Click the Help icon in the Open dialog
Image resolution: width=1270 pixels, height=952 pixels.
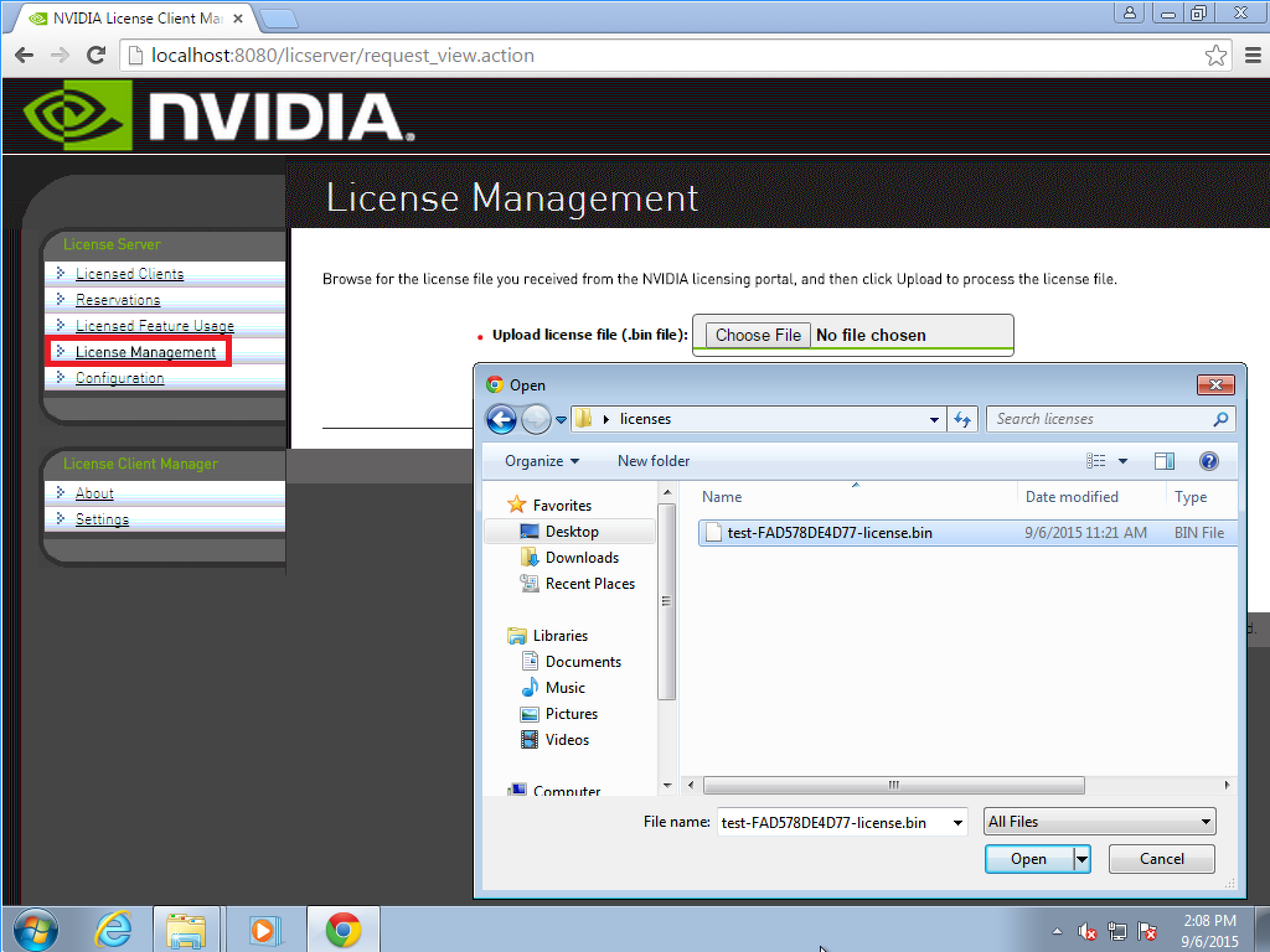tap(1209, 461)
